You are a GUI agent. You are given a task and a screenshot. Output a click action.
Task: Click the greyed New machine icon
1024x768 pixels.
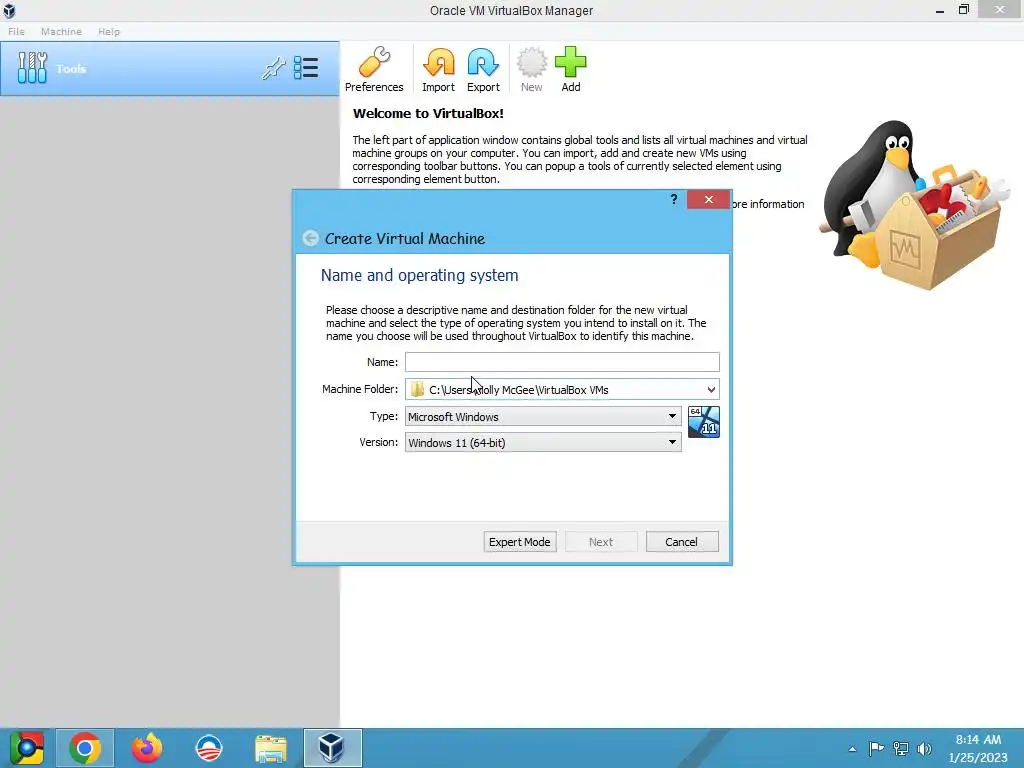[x=532, y=69]
